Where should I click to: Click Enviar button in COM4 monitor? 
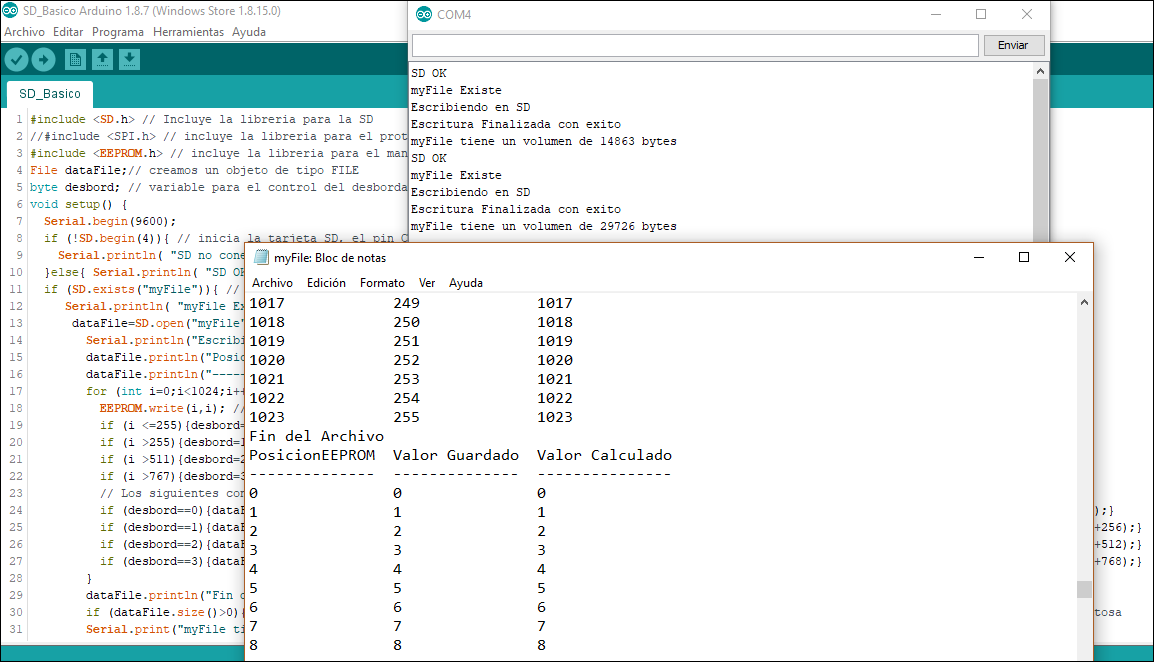[1013, 45]
